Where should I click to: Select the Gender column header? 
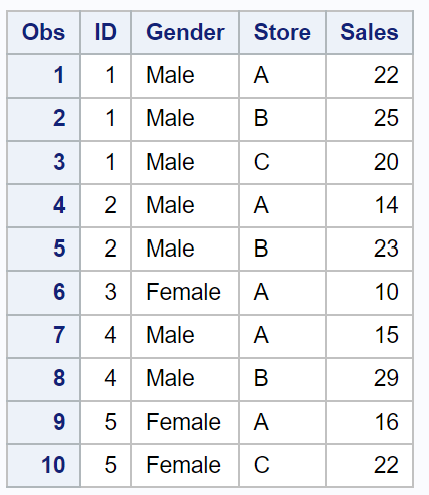pyautogui.click(x=185, y=32)
